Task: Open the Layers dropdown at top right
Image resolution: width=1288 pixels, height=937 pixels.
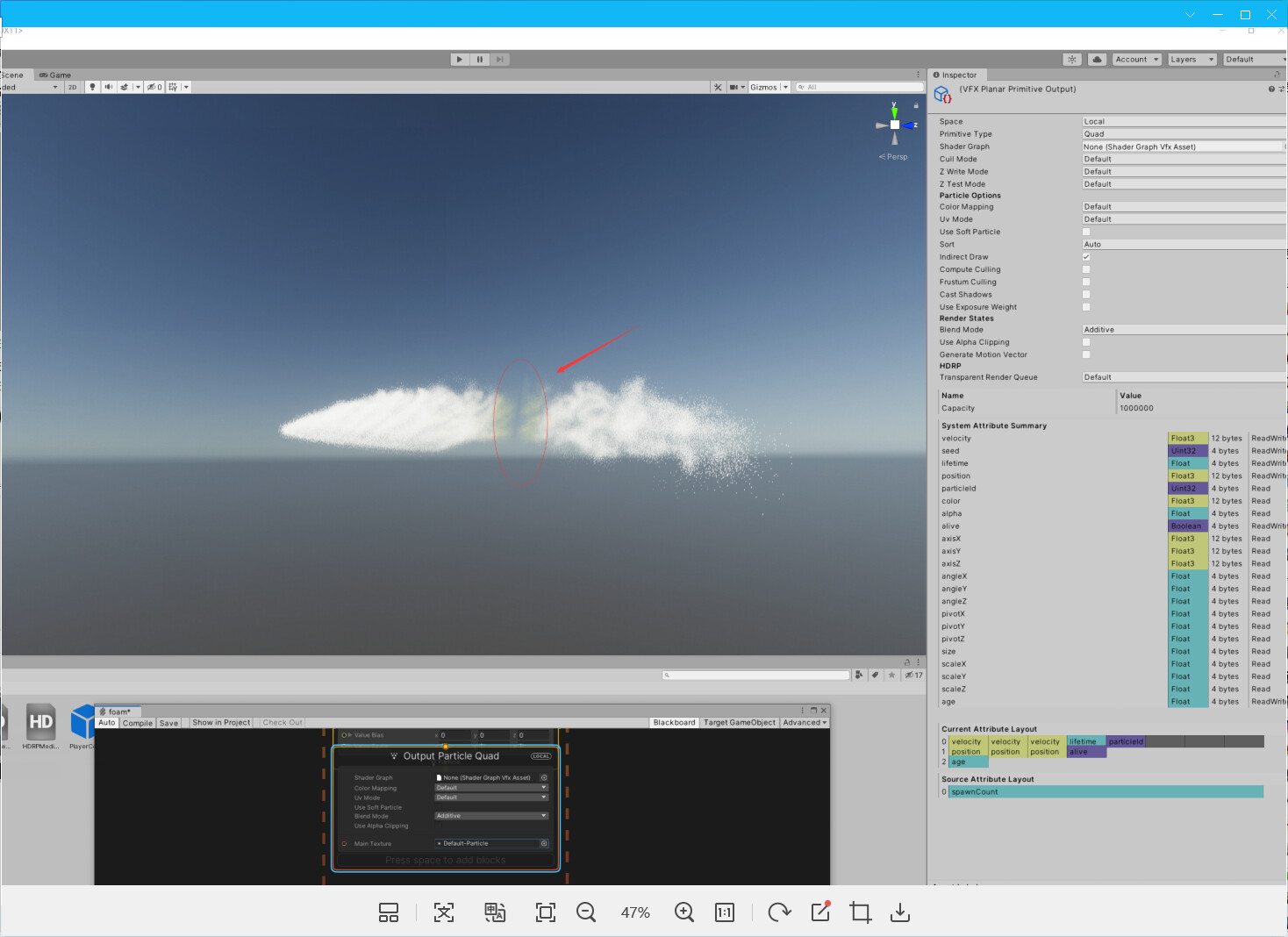Action: tap(1191, 59)
